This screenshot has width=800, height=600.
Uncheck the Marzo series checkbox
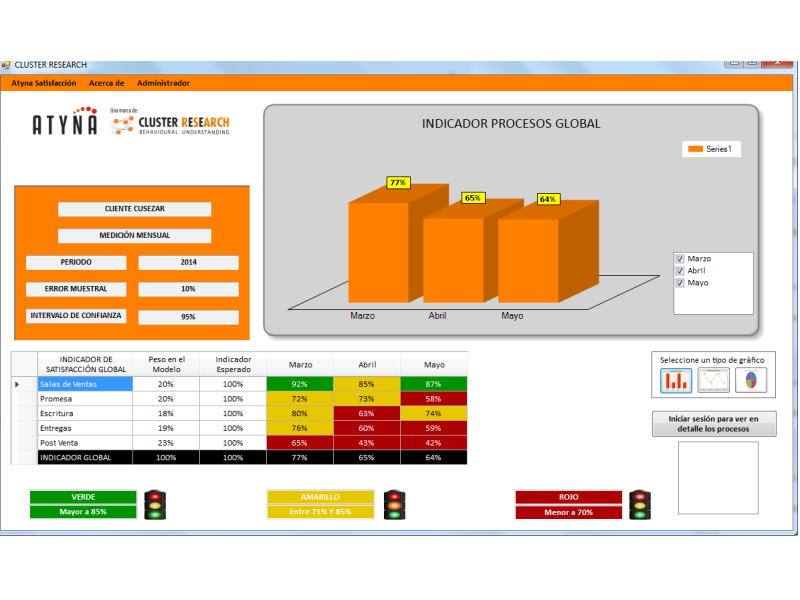[680, 259]
